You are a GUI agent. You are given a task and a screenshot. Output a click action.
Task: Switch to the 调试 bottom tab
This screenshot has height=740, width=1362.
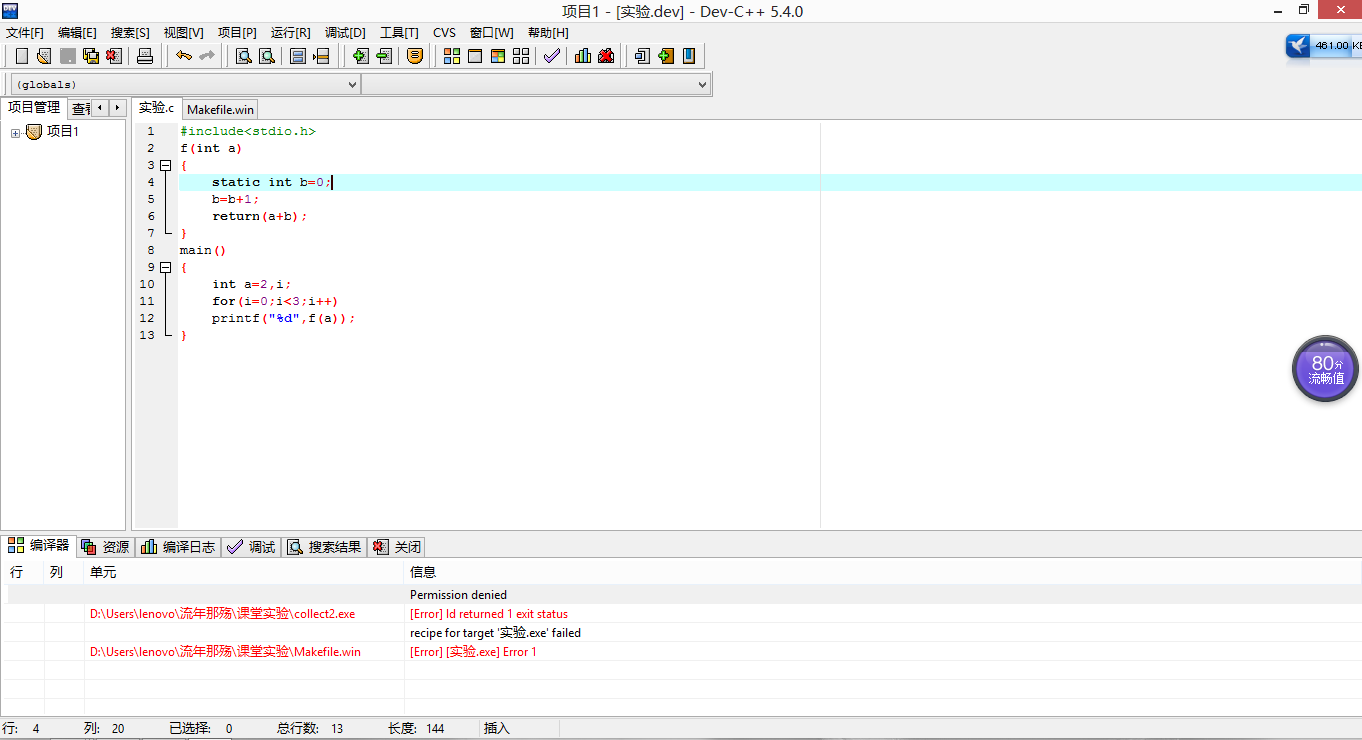point(251,547)
